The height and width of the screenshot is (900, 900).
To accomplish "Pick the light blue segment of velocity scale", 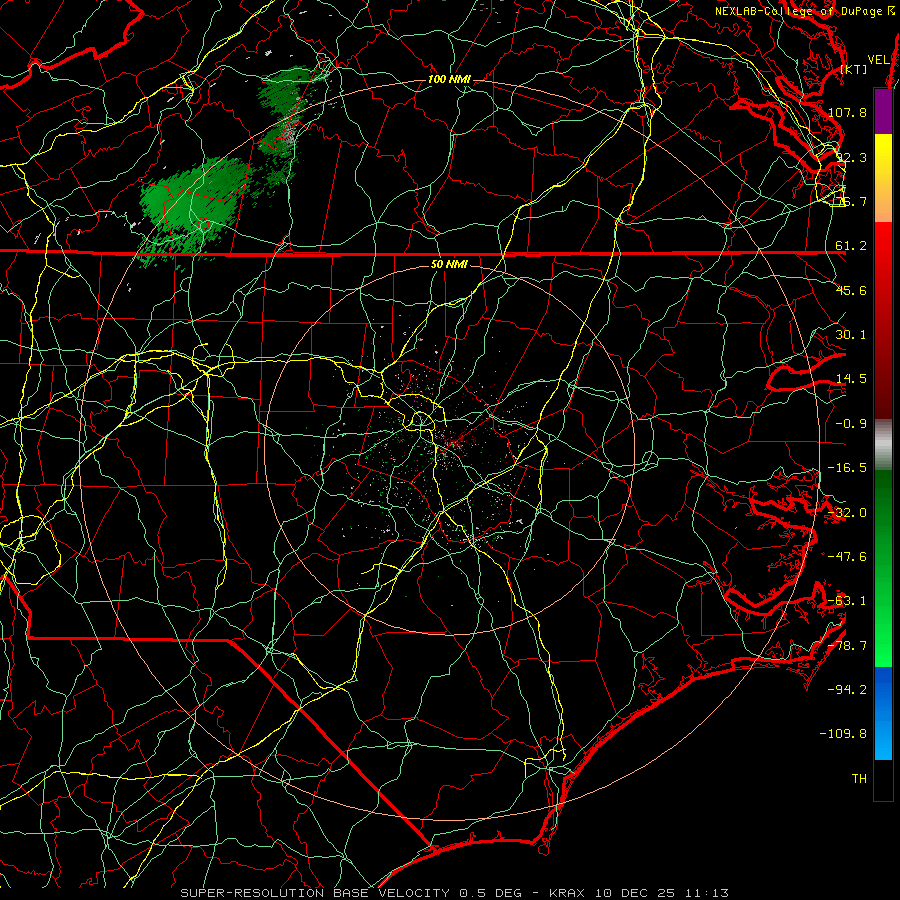I will click(883, 740).
